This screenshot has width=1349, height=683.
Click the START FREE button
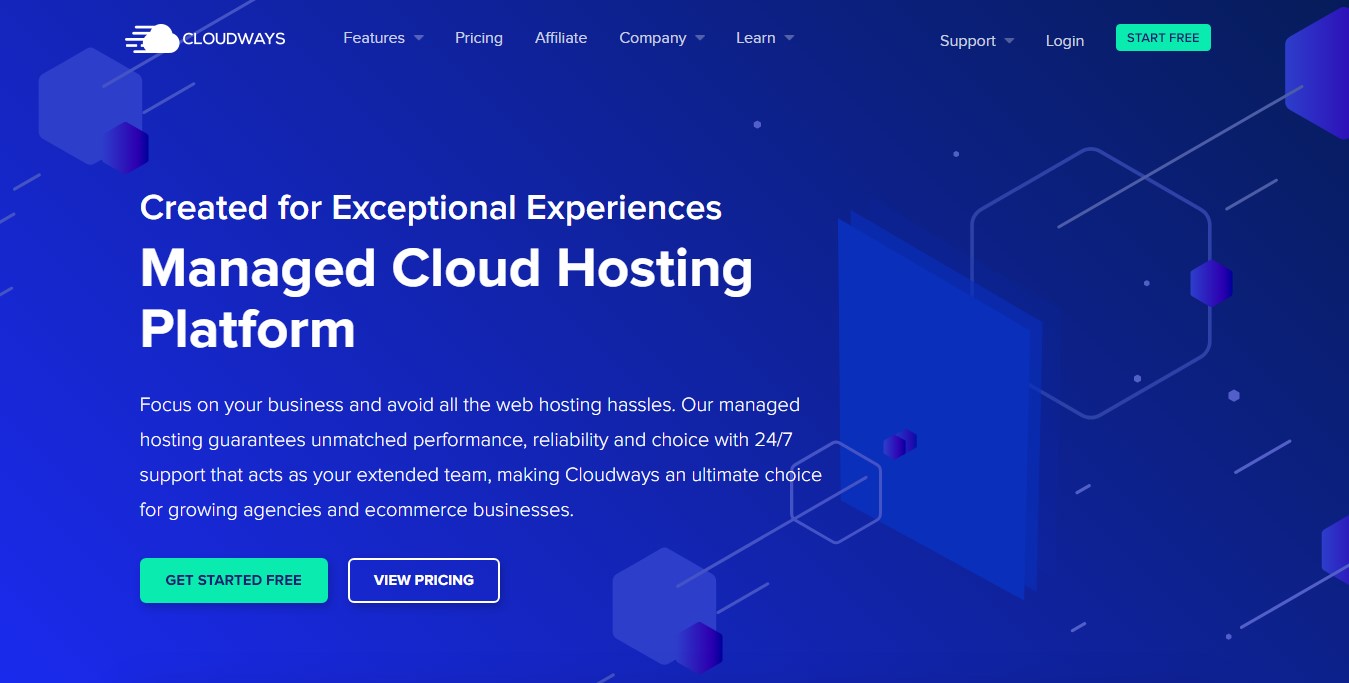[x=1163, y=38]
